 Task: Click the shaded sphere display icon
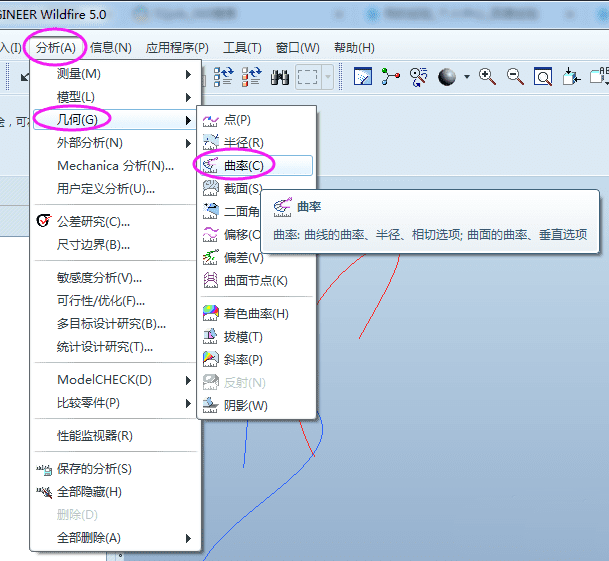point(447,77)
